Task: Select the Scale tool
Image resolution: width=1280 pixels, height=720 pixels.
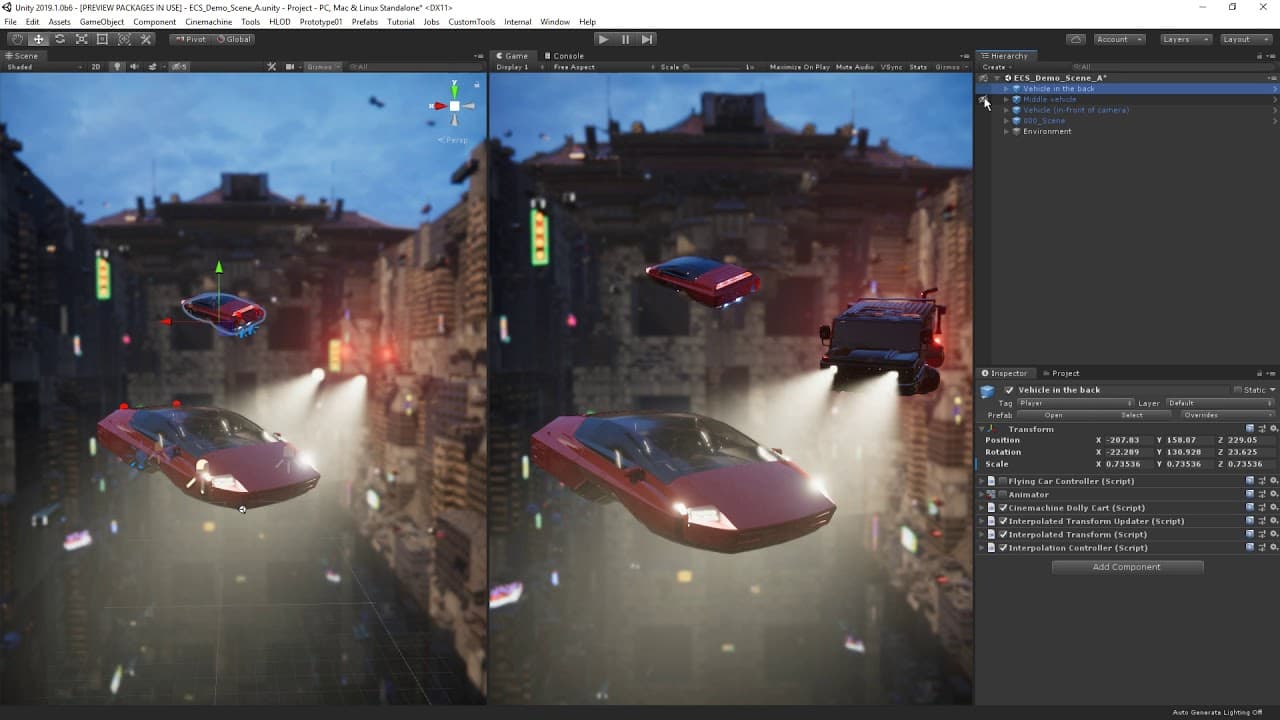Action: click(x=81, y=39)
